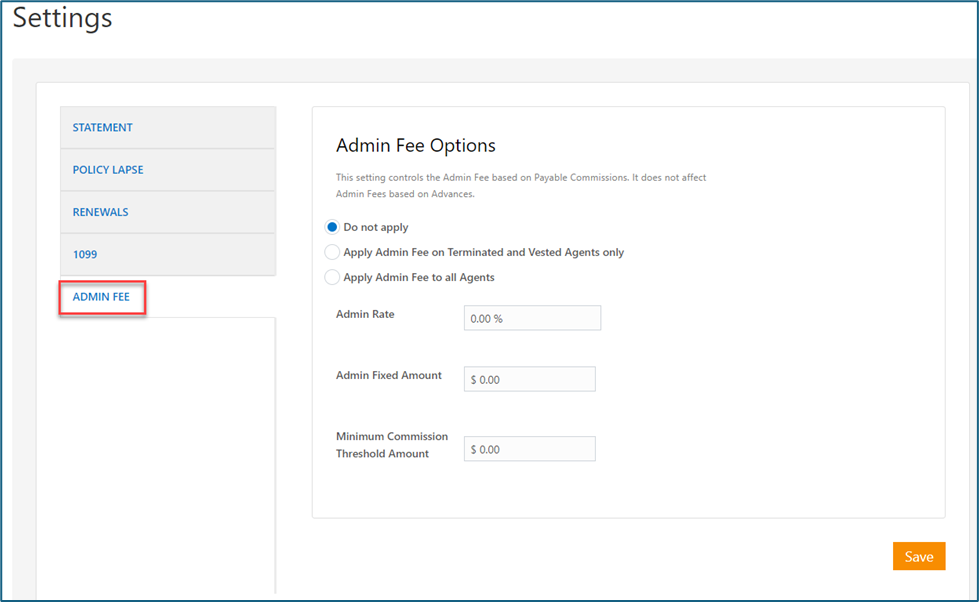Click the Settings page title
This screenshot has width=979, height=602.
tap(62, 17)
